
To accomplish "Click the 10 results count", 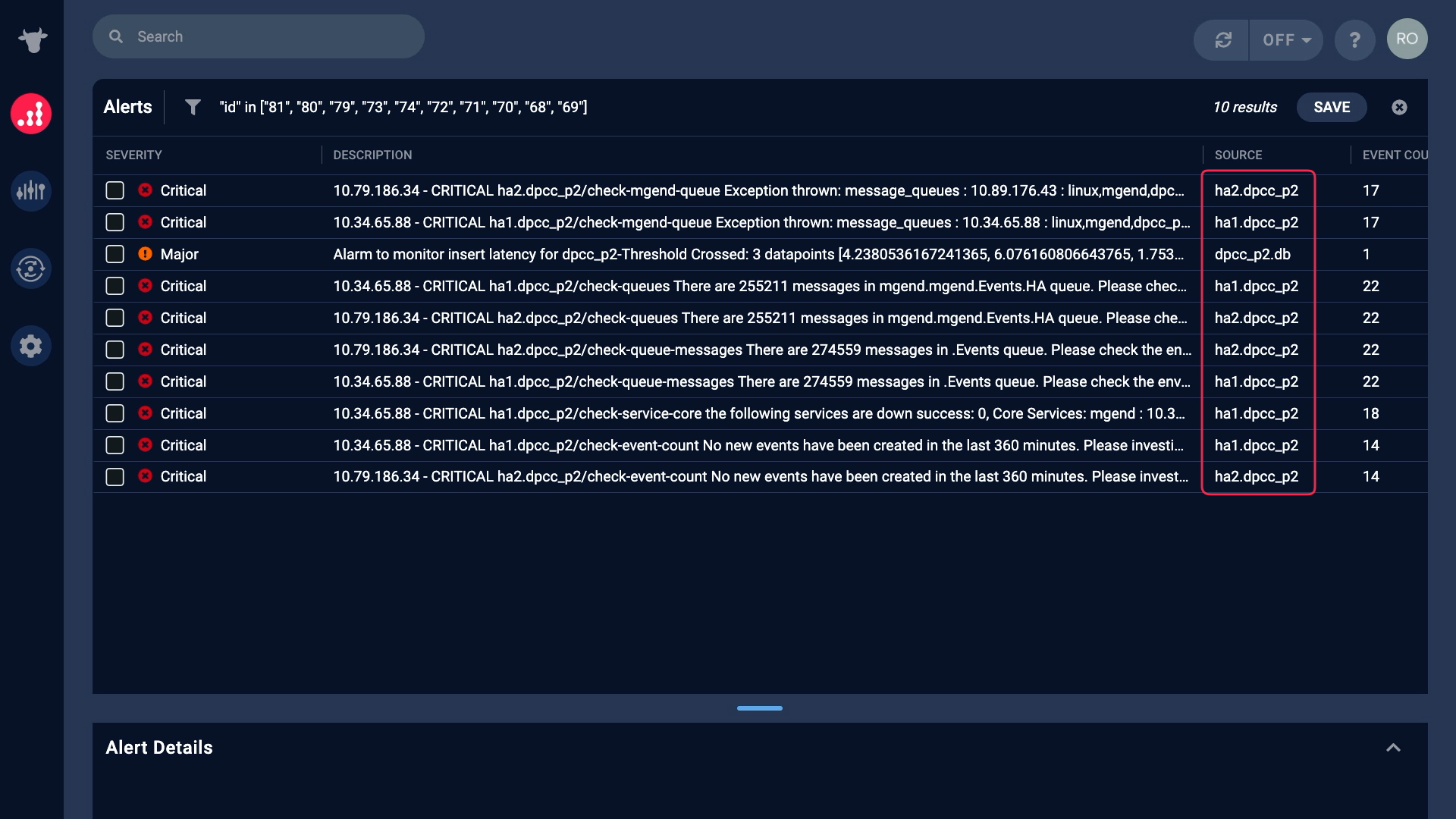I will coord(1244,107).
